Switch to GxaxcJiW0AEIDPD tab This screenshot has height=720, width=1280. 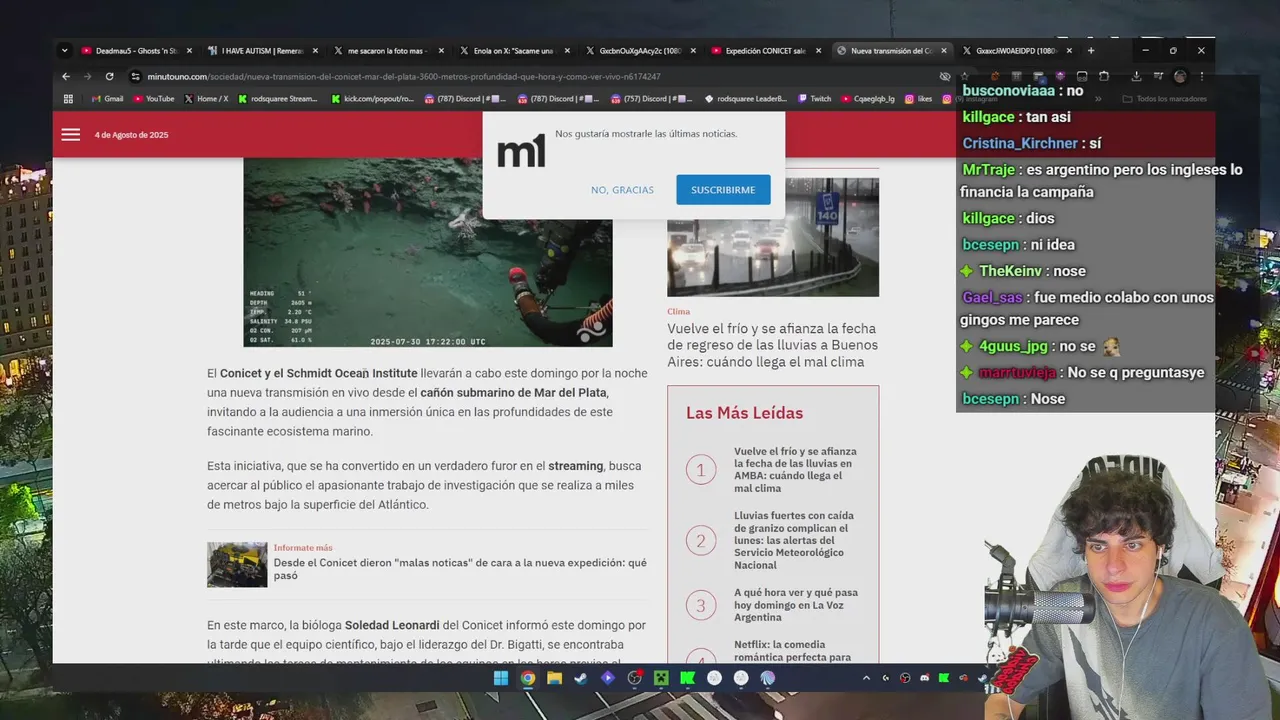[1016, 50]
